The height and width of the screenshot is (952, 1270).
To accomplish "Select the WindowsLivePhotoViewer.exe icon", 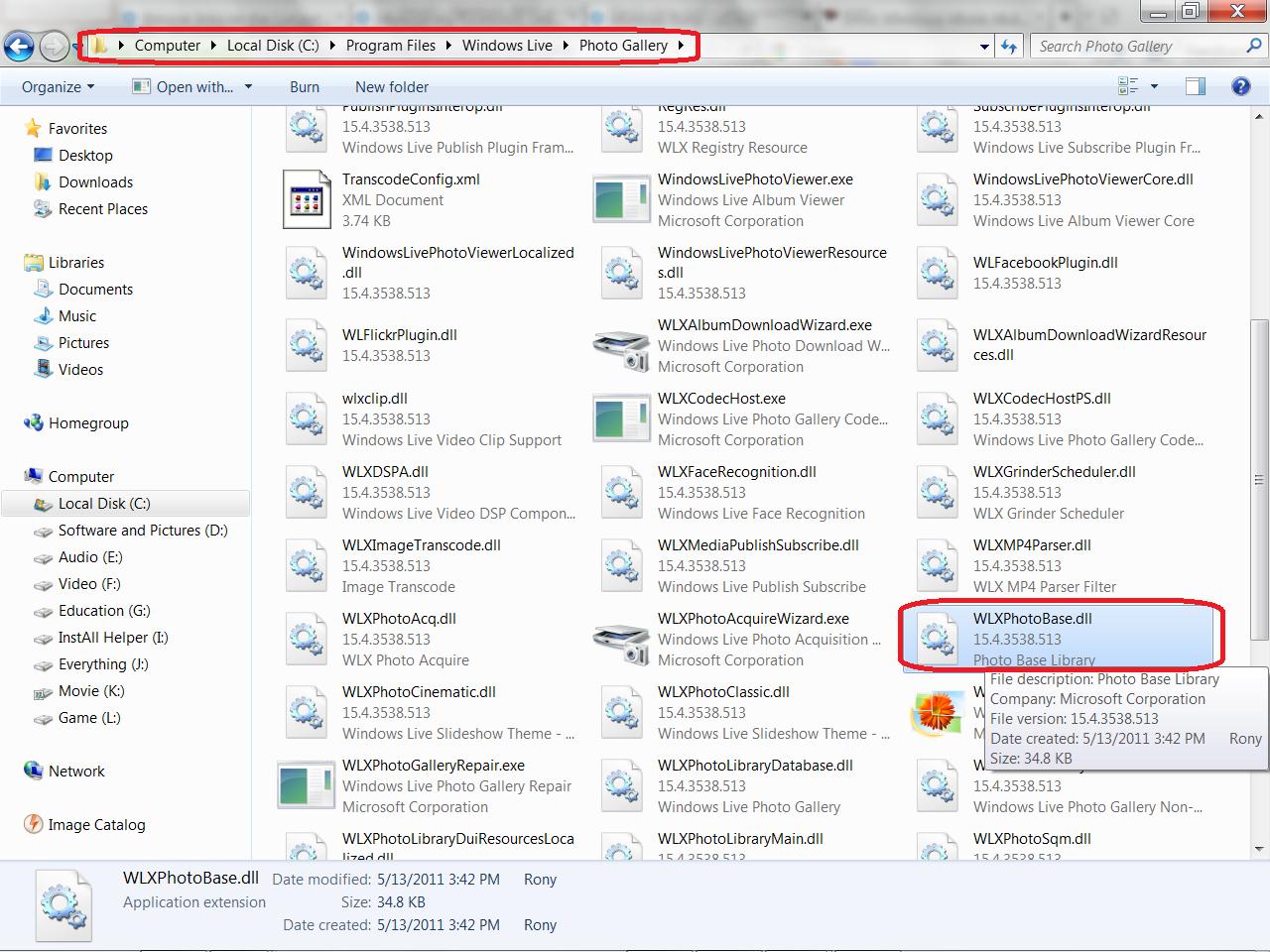I will [x=621, y=199].
